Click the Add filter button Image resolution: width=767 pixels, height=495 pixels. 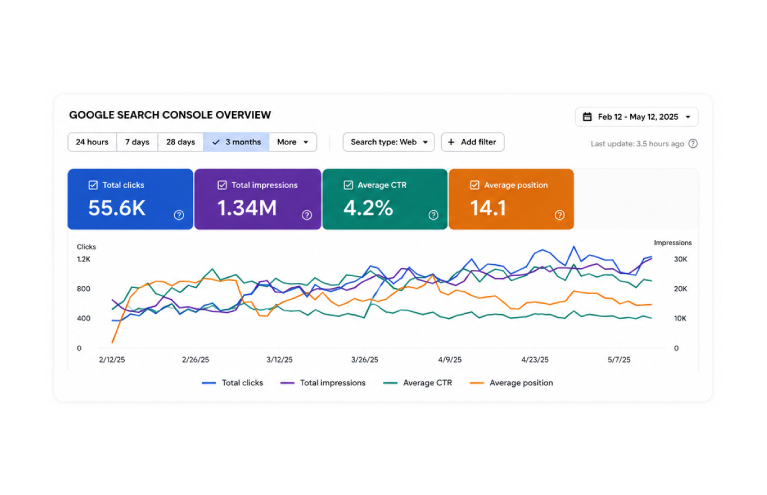click(x=473, y=142)
